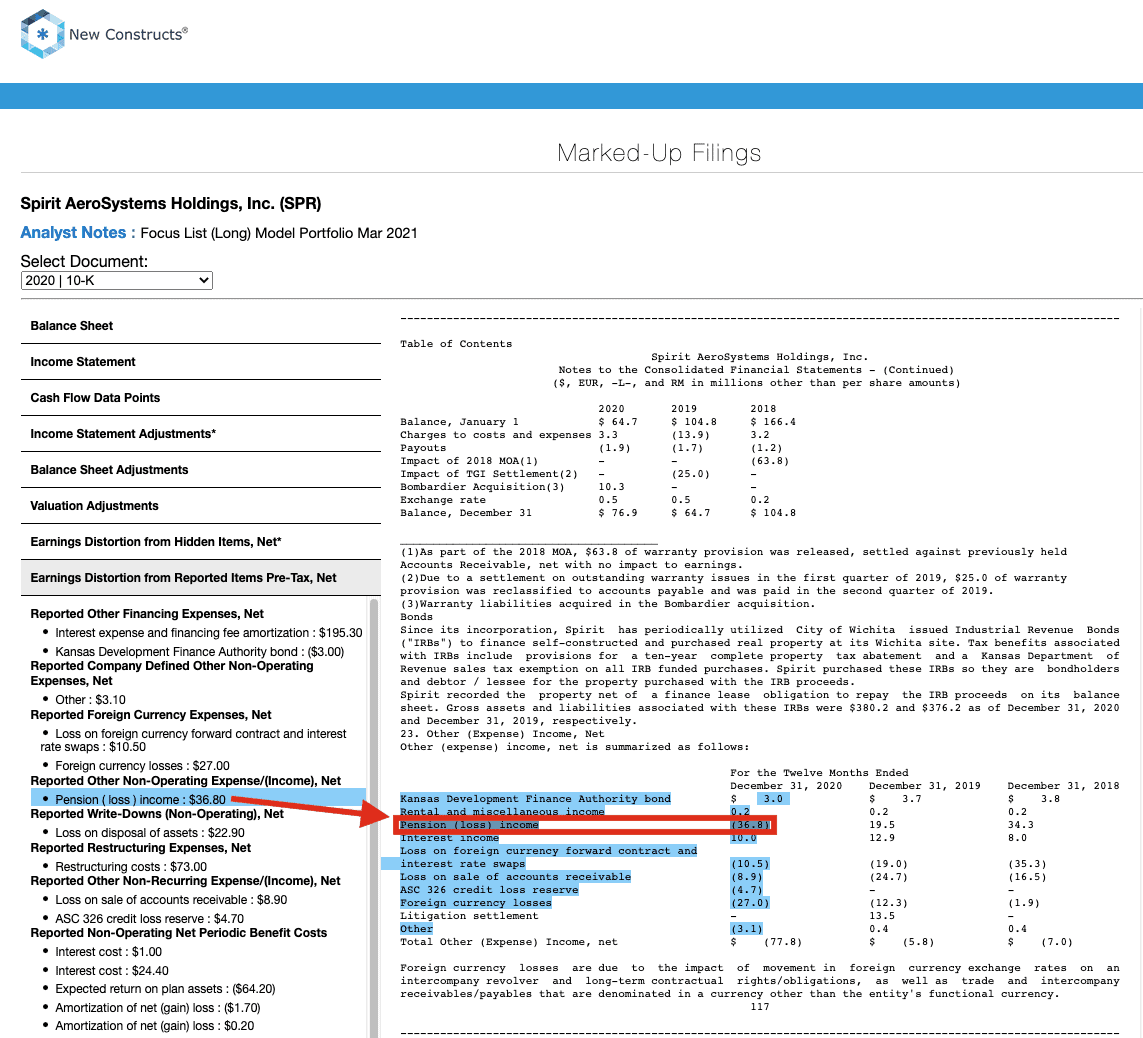1143x1038 pixels.
Task: Click highlighted Foreign currency losses filing row
Action: (475, 903)
